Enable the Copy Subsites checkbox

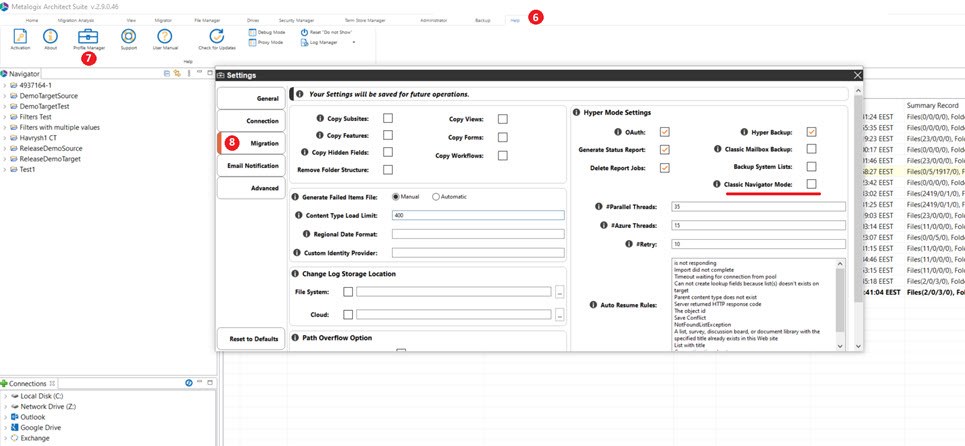(388, 118)
